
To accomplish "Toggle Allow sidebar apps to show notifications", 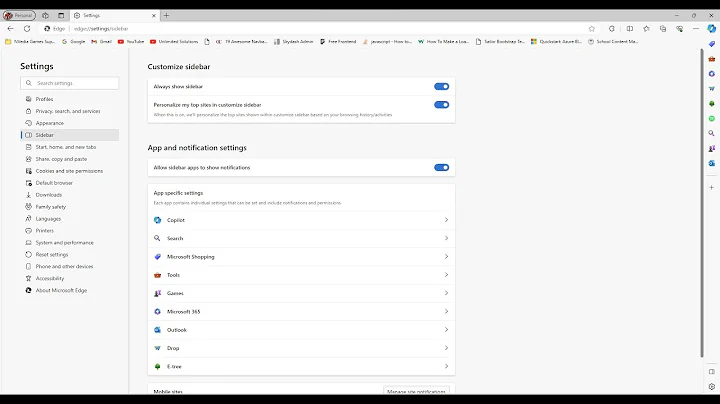I will click(441, 168).
